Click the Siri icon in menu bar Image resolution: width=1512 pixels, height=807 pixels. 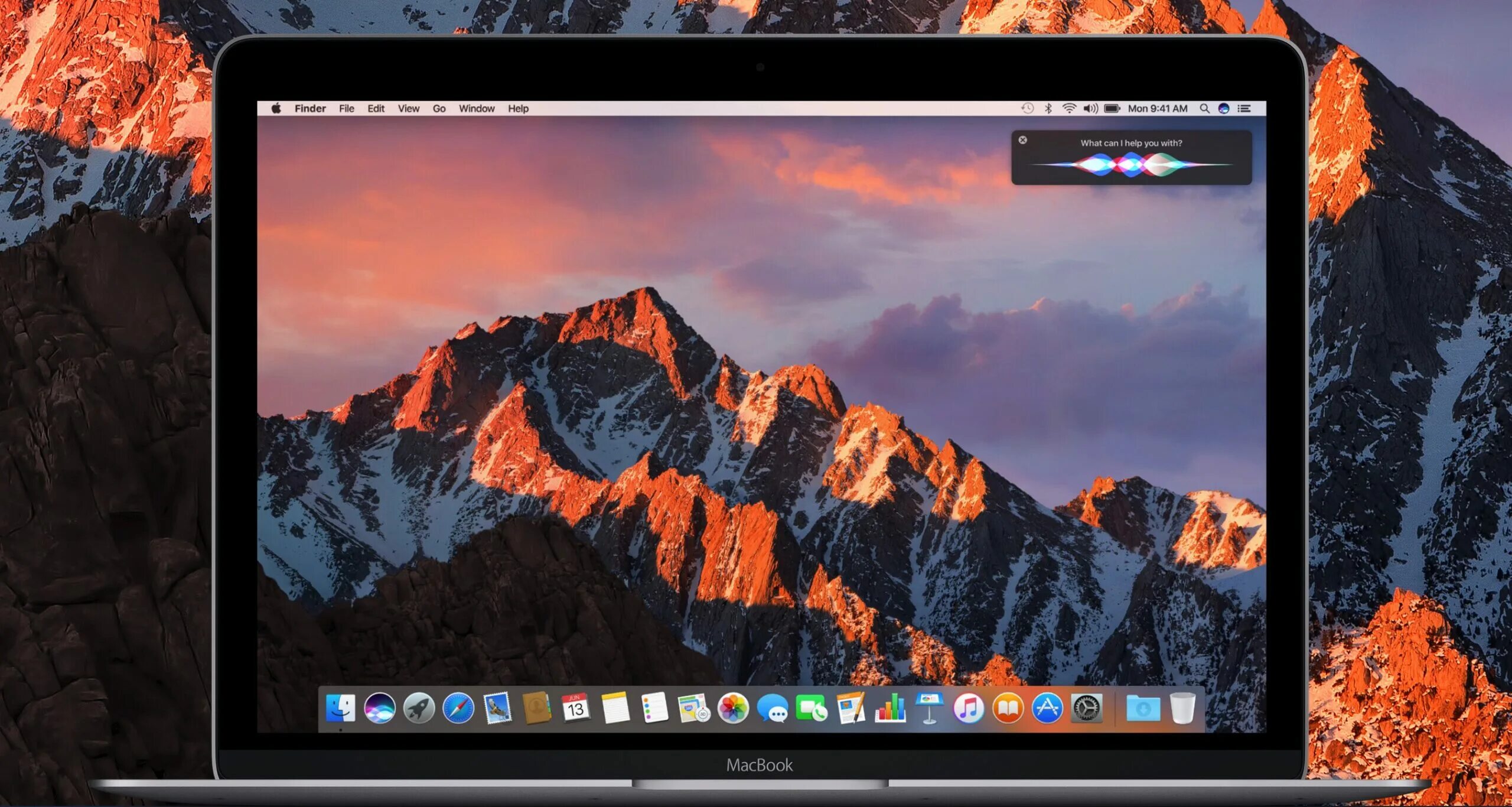[1224, 109]
